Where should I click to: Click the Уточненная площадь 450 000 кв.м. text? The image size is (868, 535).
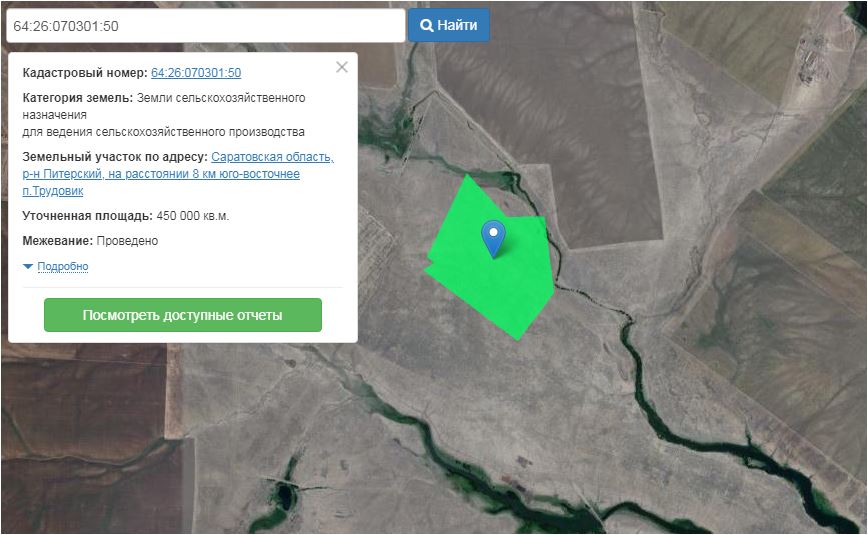point(126,216)
